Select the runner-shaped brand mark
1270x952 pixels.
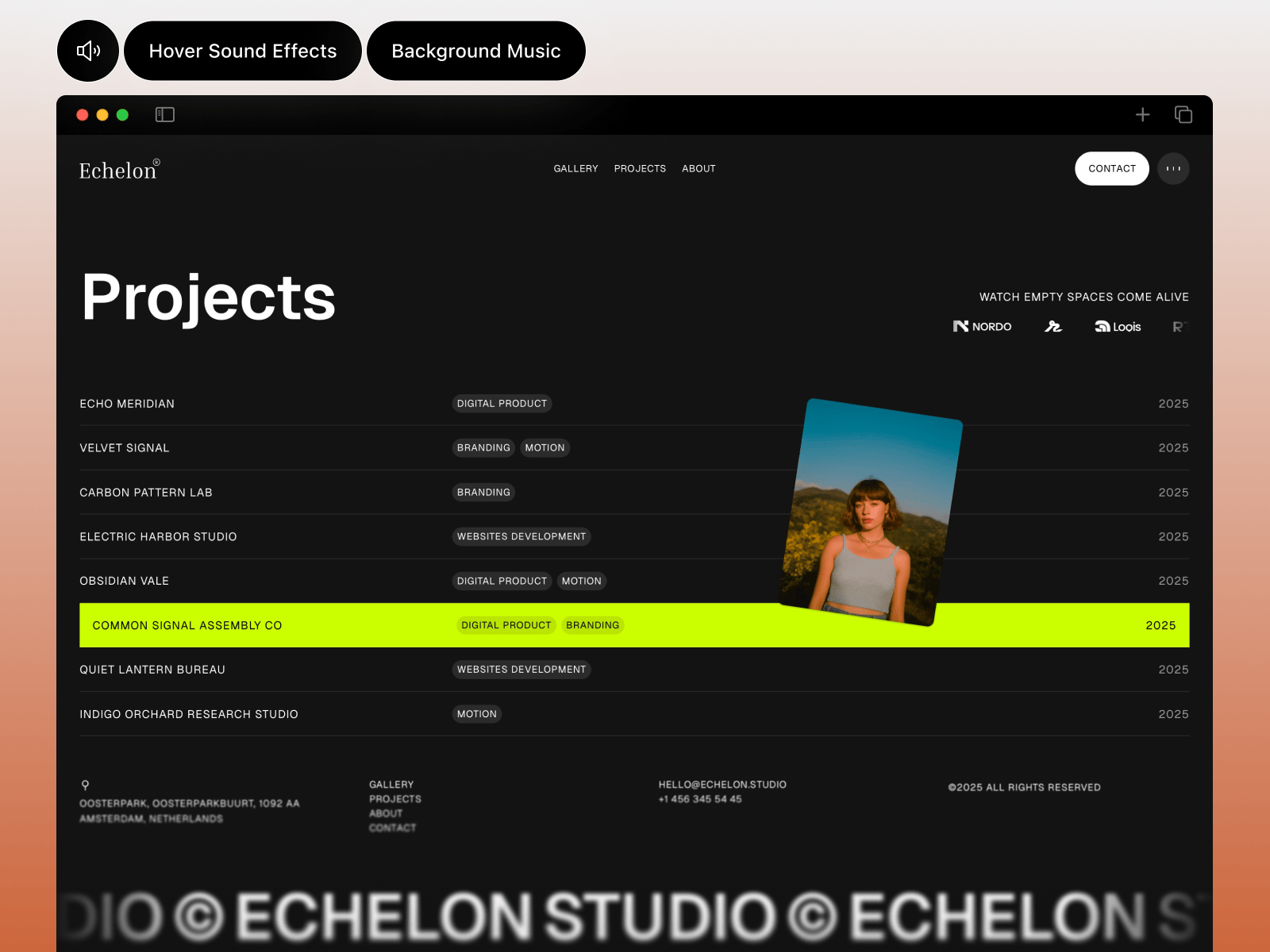pyautogui.click(x=1053, y=326)
